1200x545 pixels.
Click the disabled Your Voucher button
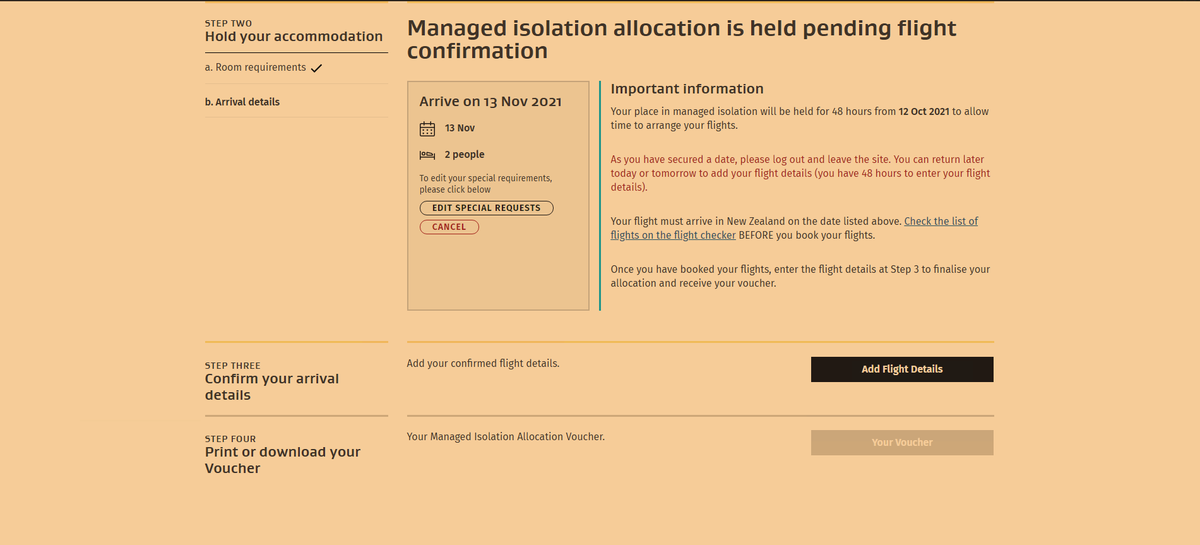[x=902, y=442]
